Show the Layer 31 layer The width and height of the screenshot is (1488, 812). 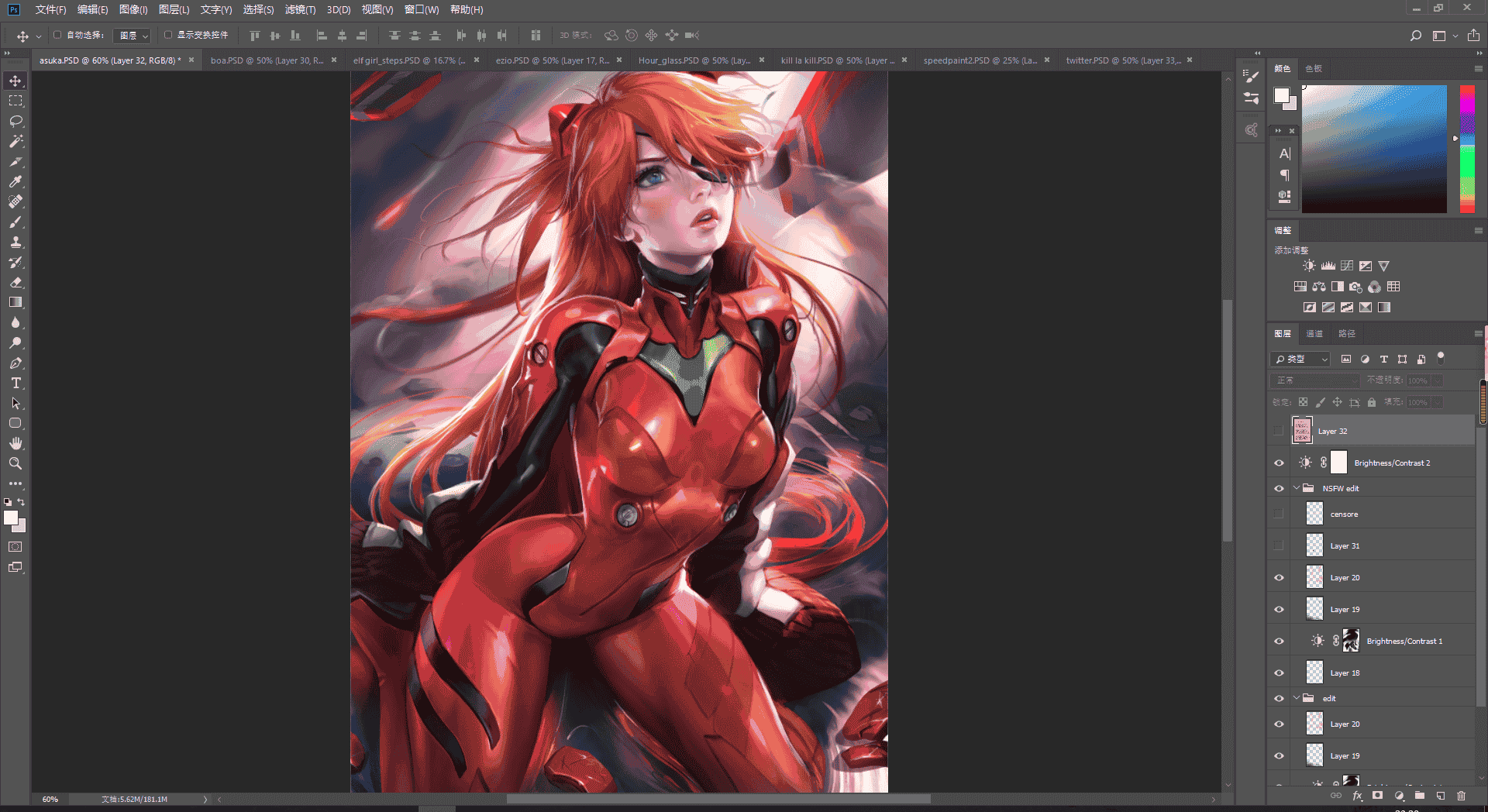click(x=1279, y=545)
